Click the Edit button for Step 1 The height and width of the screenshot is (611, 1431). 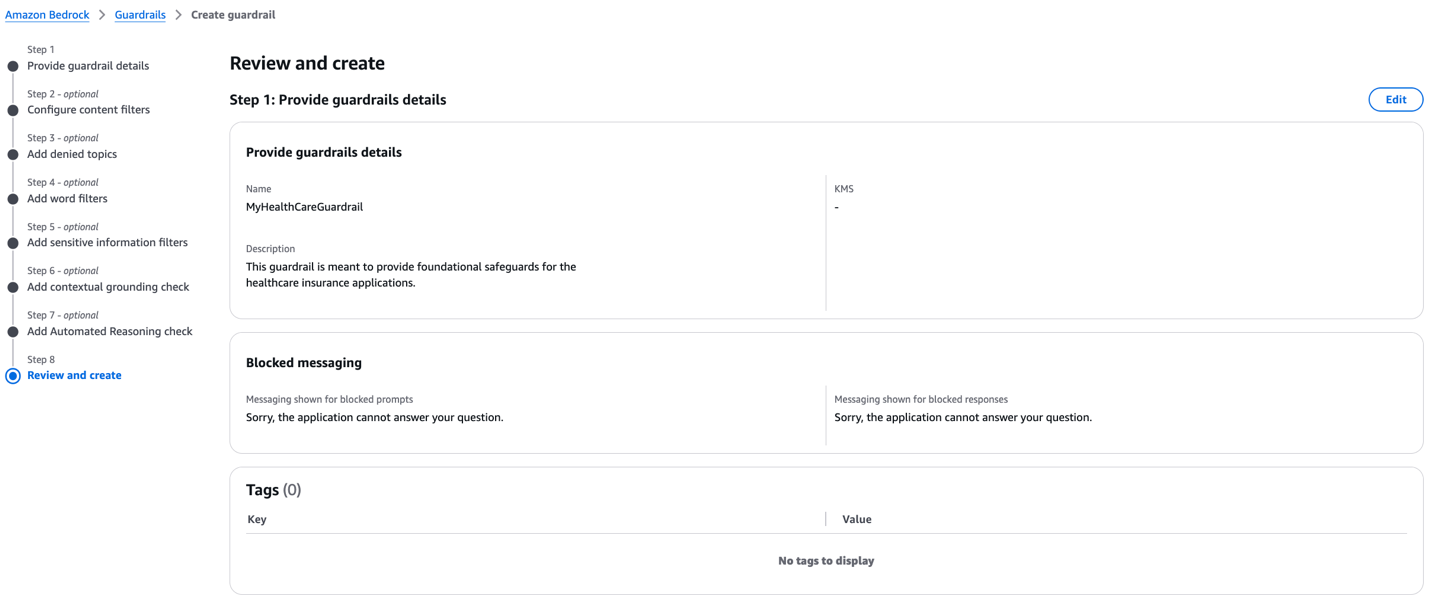tap(1395, 99)
